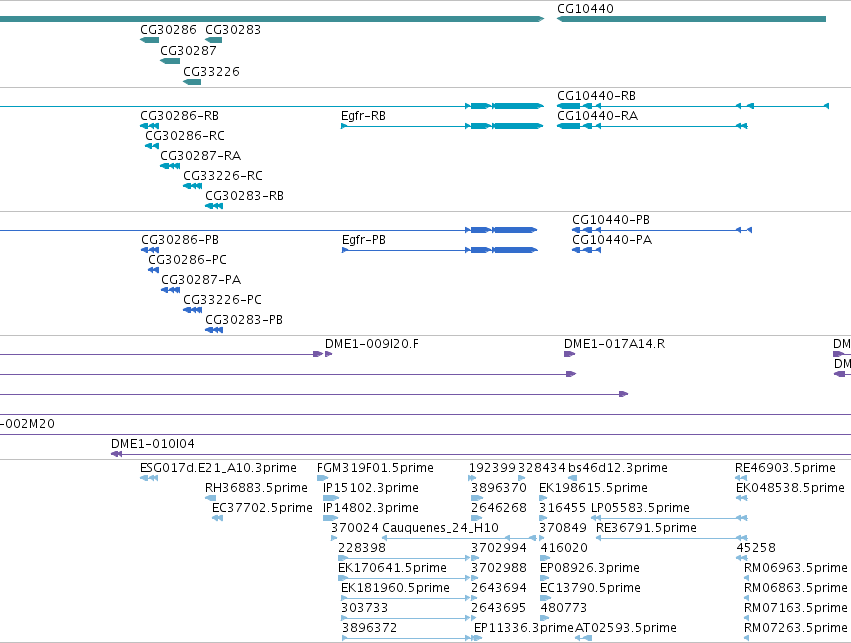The image size is (851, 643).
Task: Select the DME1-017A14.R BAC end arrow
Action: coord(569,354)
